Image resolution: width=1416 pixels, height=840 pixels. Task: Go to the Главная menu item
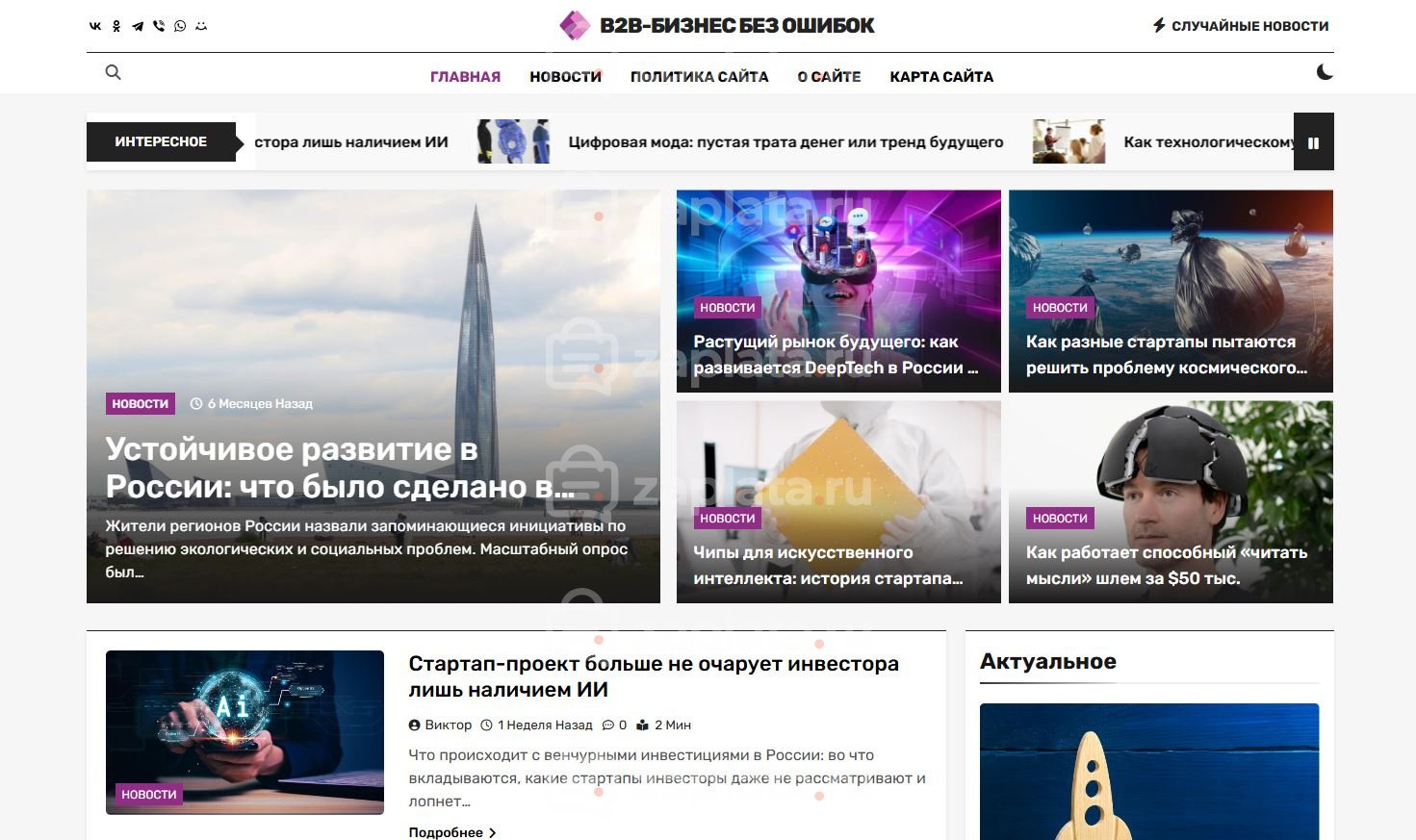click(x=465, y=77)
